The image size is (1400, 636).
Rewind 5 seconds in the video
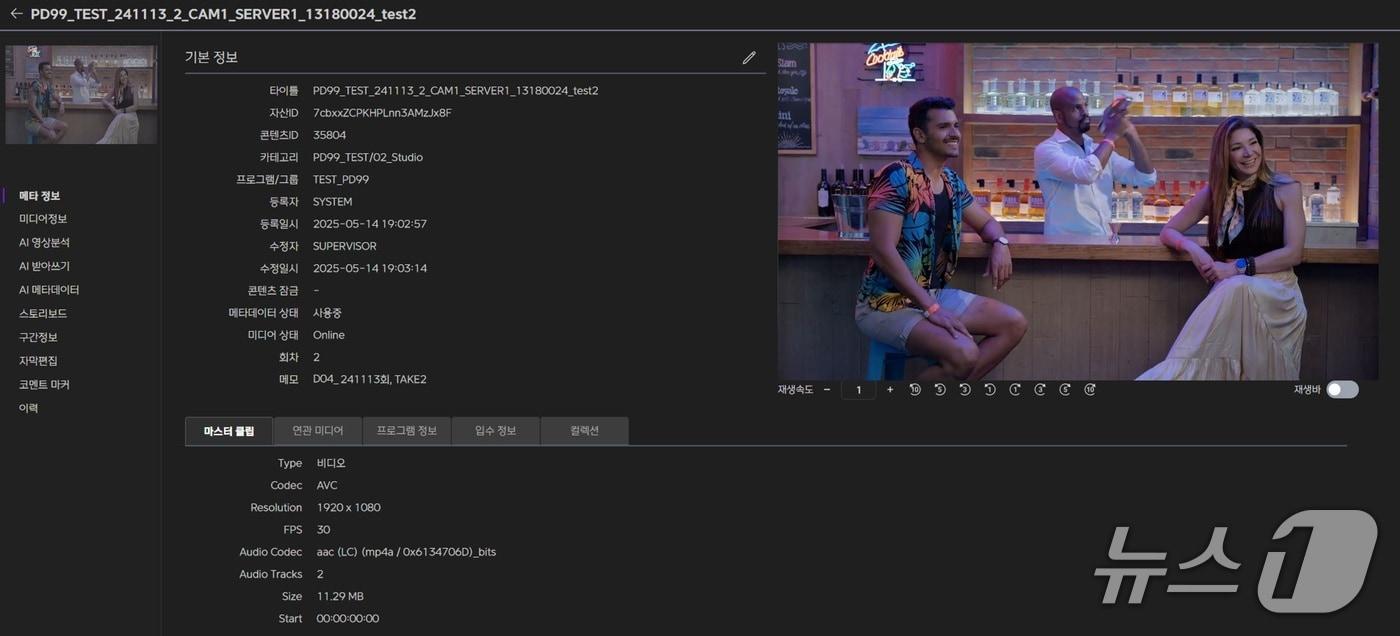coord(940,390)
